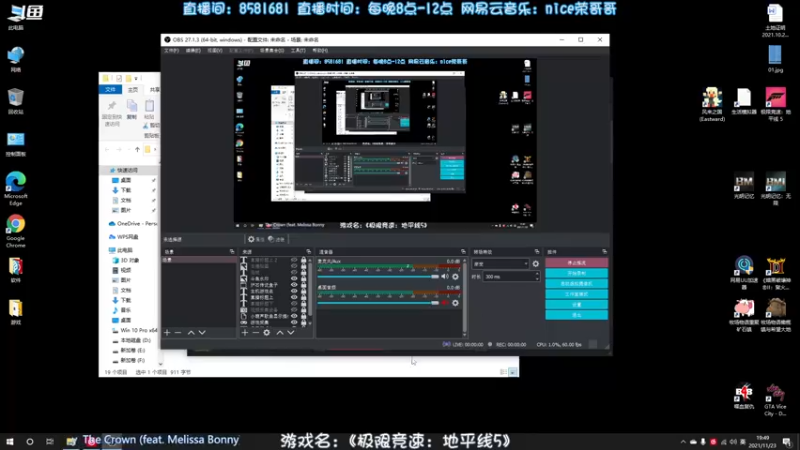Toggle visibility of first source in list
Image resolution: width=800 pixels, height=450 pixels.
point(294,260)
